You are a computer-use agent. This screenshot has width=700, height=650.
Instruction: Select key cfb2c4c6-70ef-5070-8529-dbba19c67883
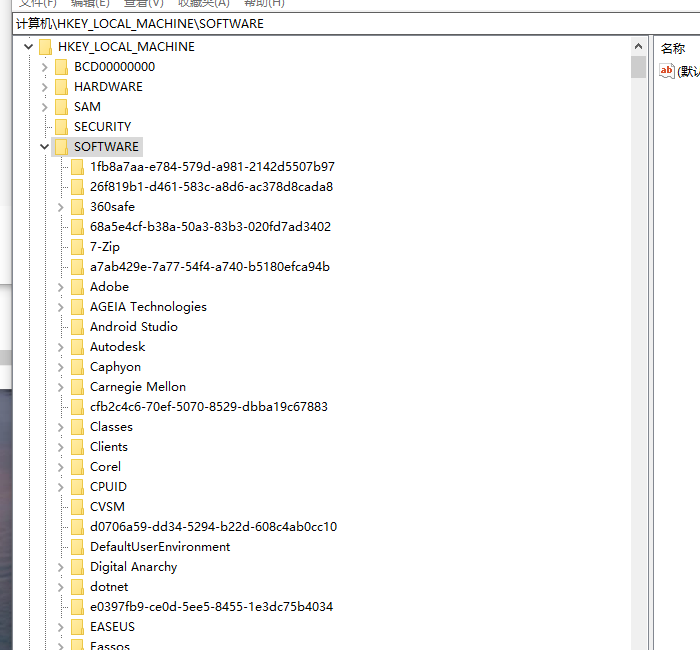(x=209, y=407)
